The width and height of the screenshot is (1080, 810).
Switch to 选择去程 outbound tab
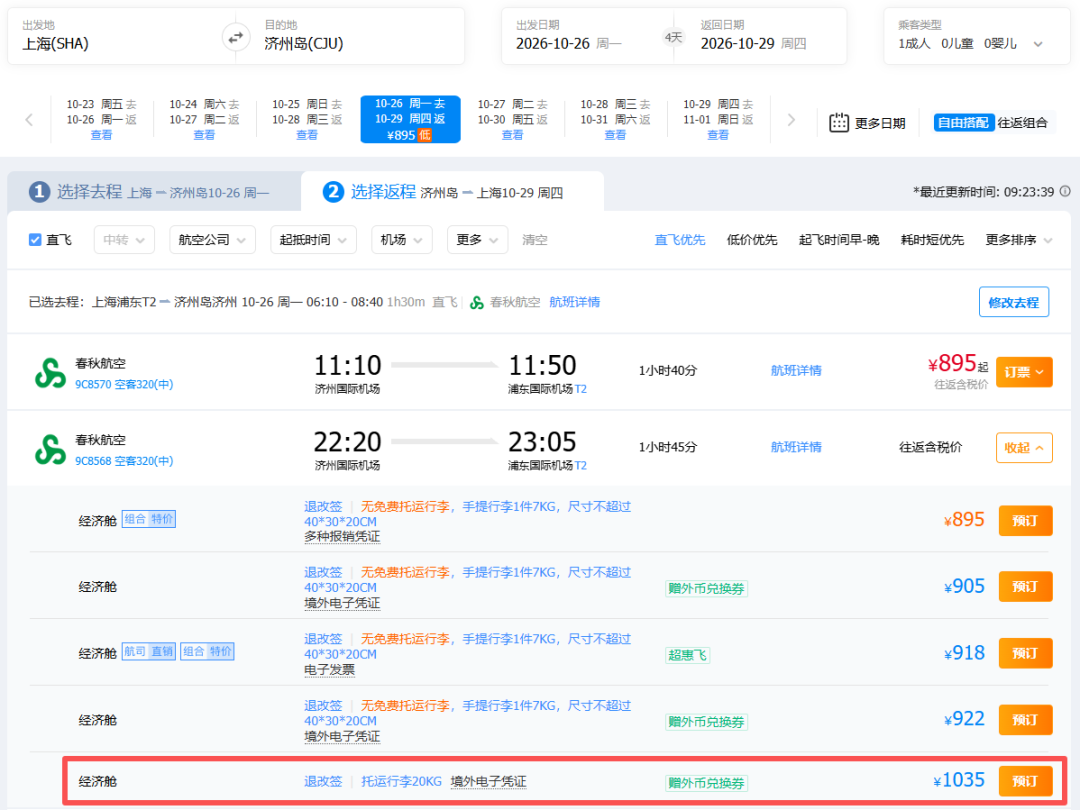click(154, 191)
